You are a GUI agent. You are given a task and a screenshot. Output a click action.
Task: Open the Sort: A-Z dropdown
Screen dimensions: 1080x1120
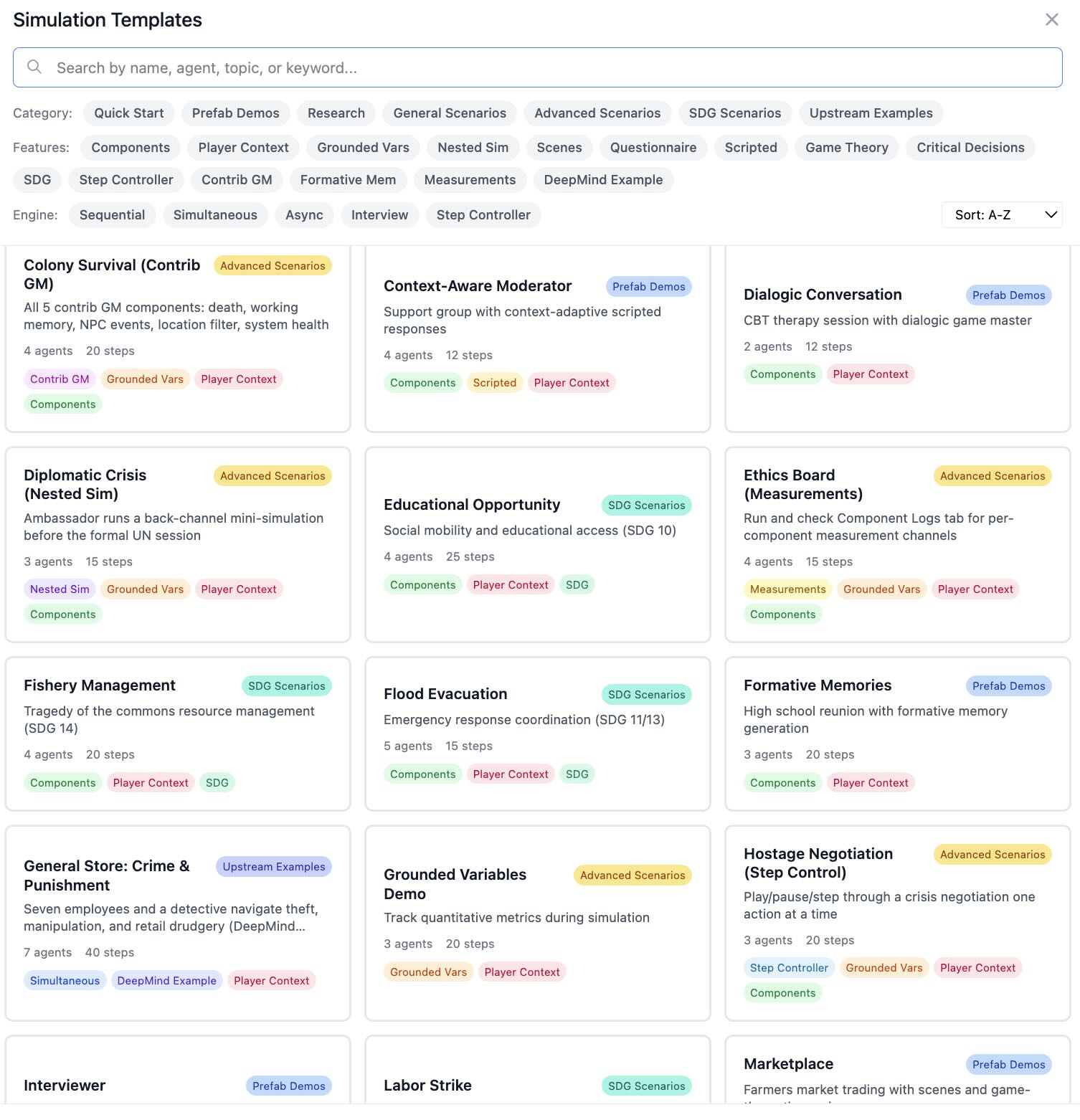point(1001,214)
